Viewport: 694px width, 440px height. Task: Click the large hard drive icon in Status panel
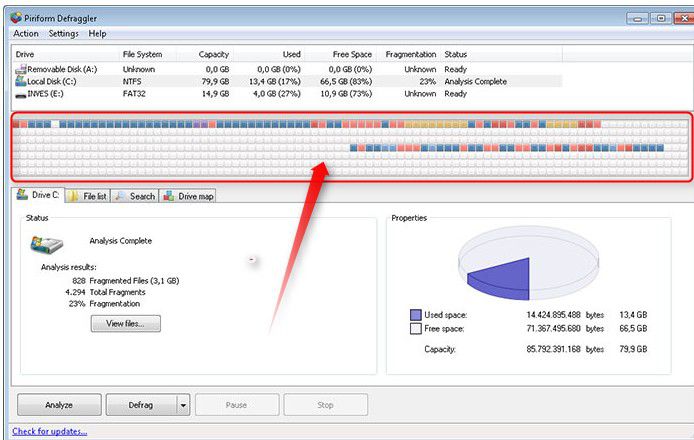pyautogui.click(x=46, y=244)
